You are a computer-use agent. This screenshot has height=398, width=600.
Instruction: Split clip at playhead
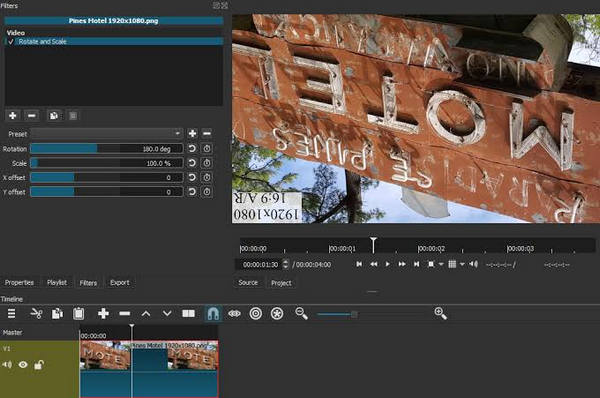click(x=188, y=313)
